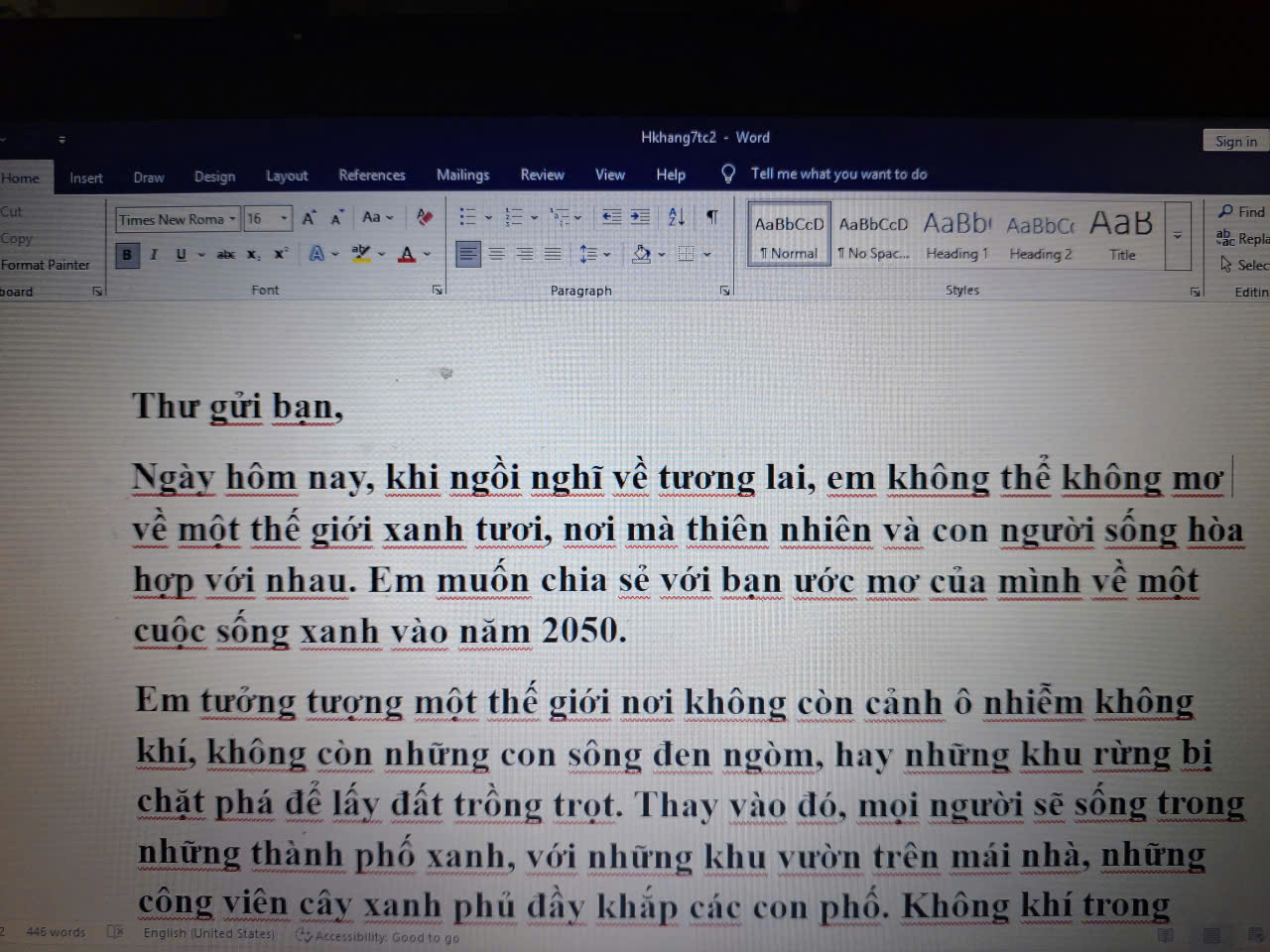Expand the bullets library dropdown arrow
The width and height of the screenshot is (1270, 952).
488,217
